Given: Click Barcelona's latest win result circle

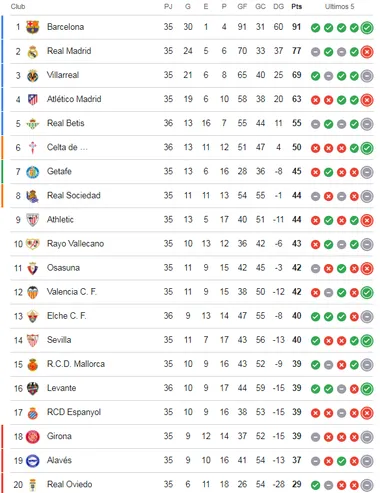Looking at the screenshot, I should click(x=367, y=28).
